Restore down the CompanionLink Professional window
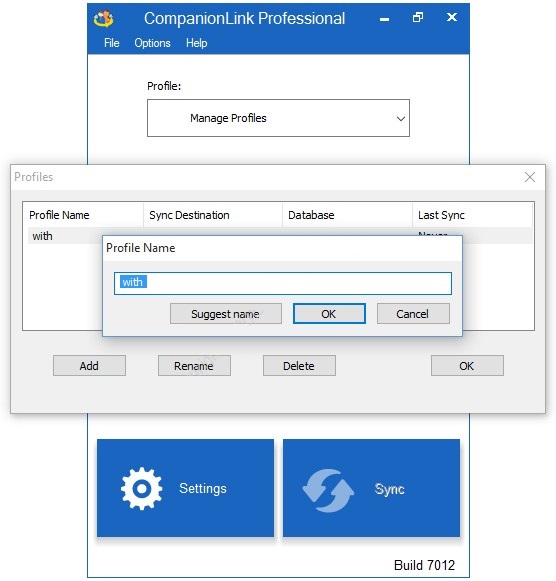The width and height of the screenshot is (556, 581). (x=418, y=17)
